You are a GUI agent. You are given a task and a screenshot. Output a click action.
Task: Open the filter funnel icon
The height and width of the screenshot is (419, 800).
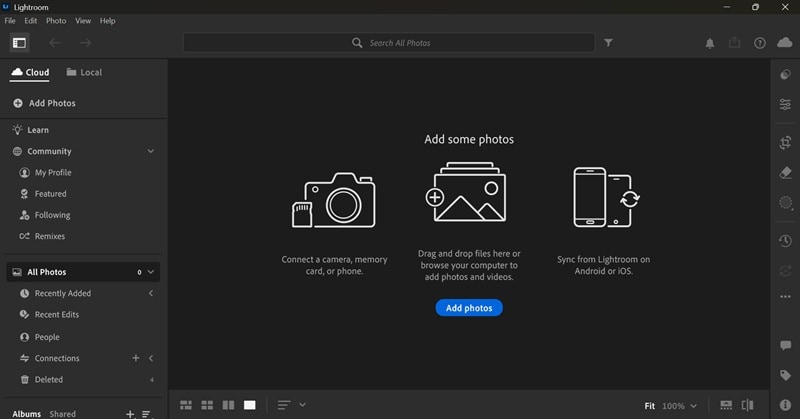(608, 43)
